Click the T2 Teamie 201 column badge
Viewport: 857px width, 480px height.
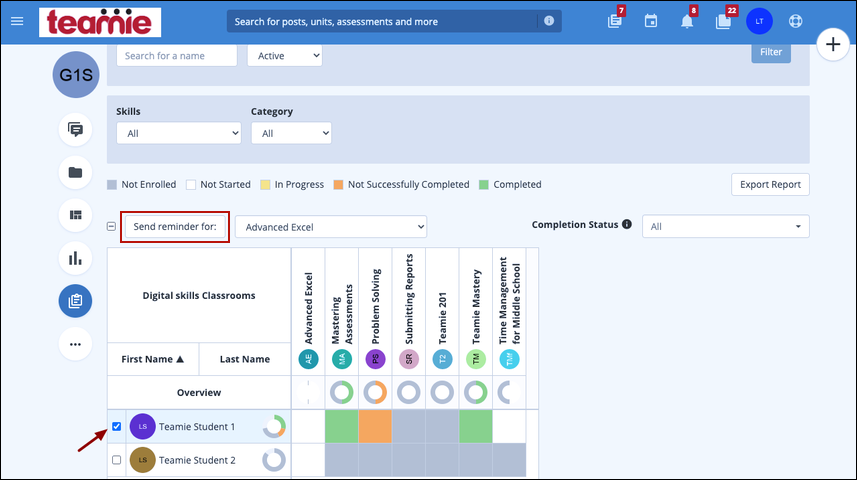click(443, 359)
